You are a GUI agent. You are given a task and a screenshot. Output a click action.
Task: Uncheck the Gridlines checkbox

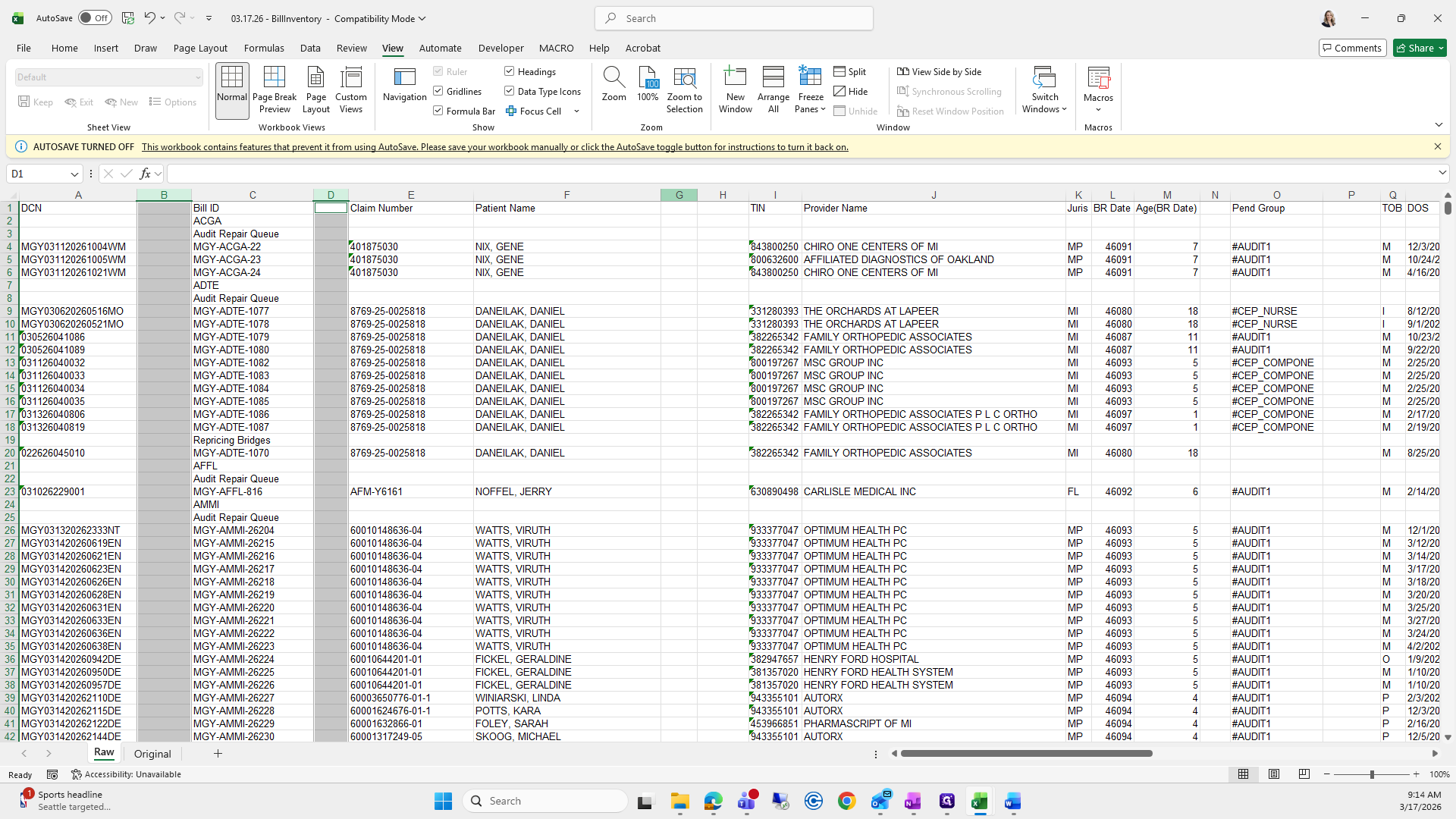(438, 91)
